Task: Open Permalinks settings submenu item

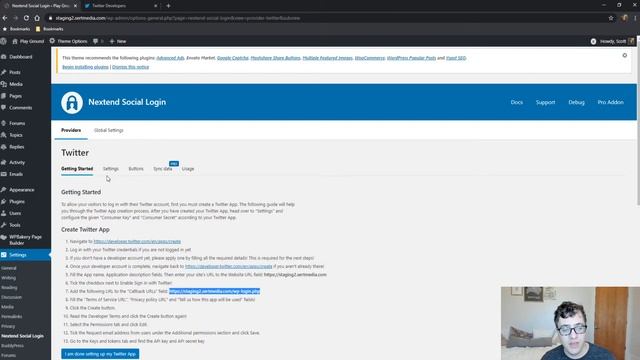Action: coord(11,317)
